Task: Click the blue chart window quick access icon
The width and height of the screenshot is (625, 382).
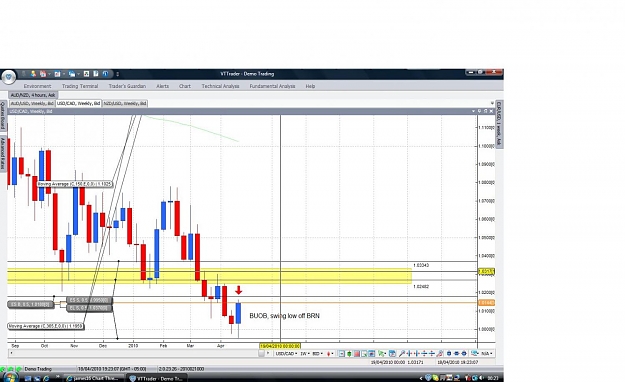Action: tap(57, 74)
